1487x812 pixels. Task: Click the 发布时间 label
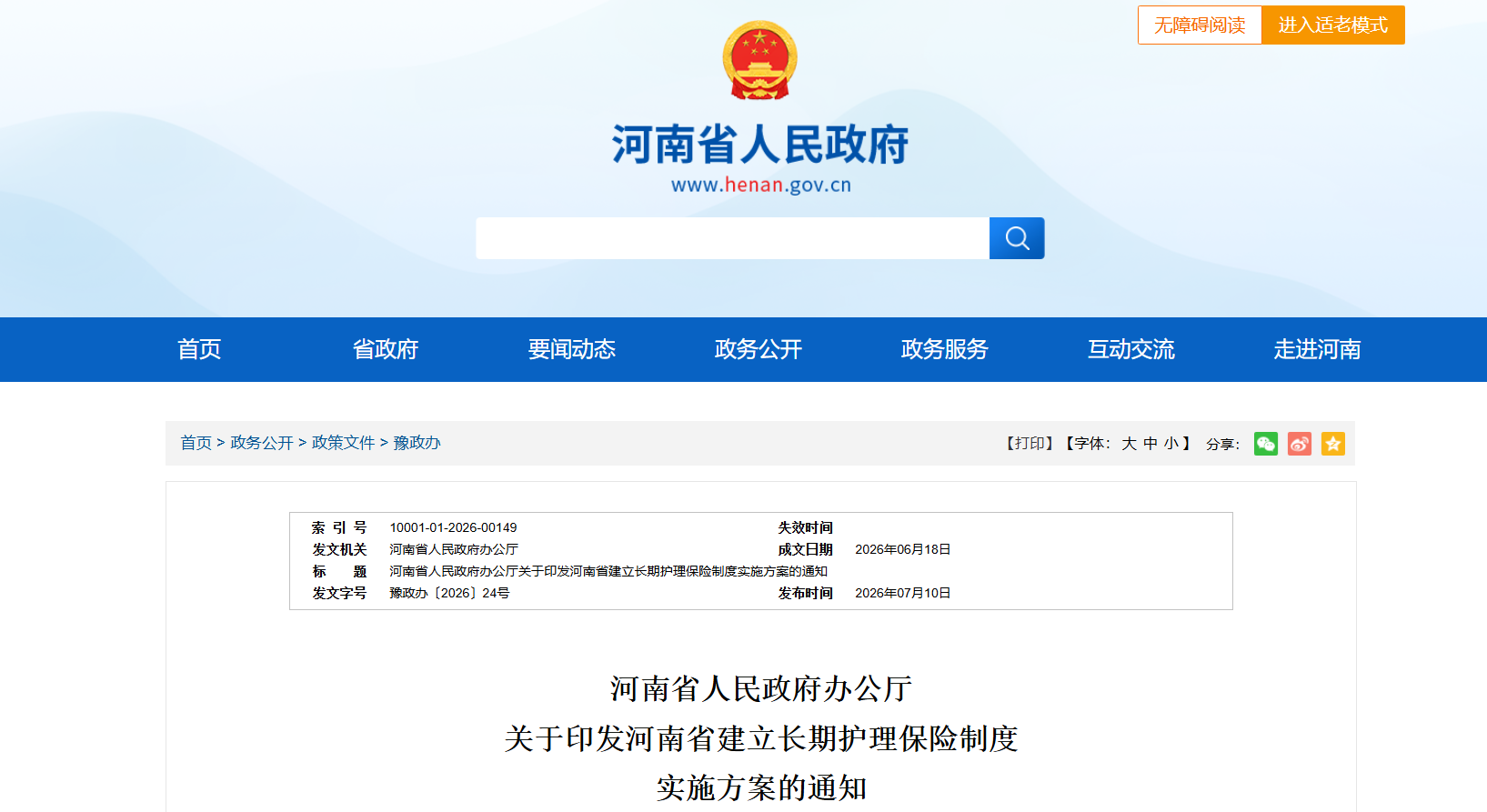pos(805,593)
